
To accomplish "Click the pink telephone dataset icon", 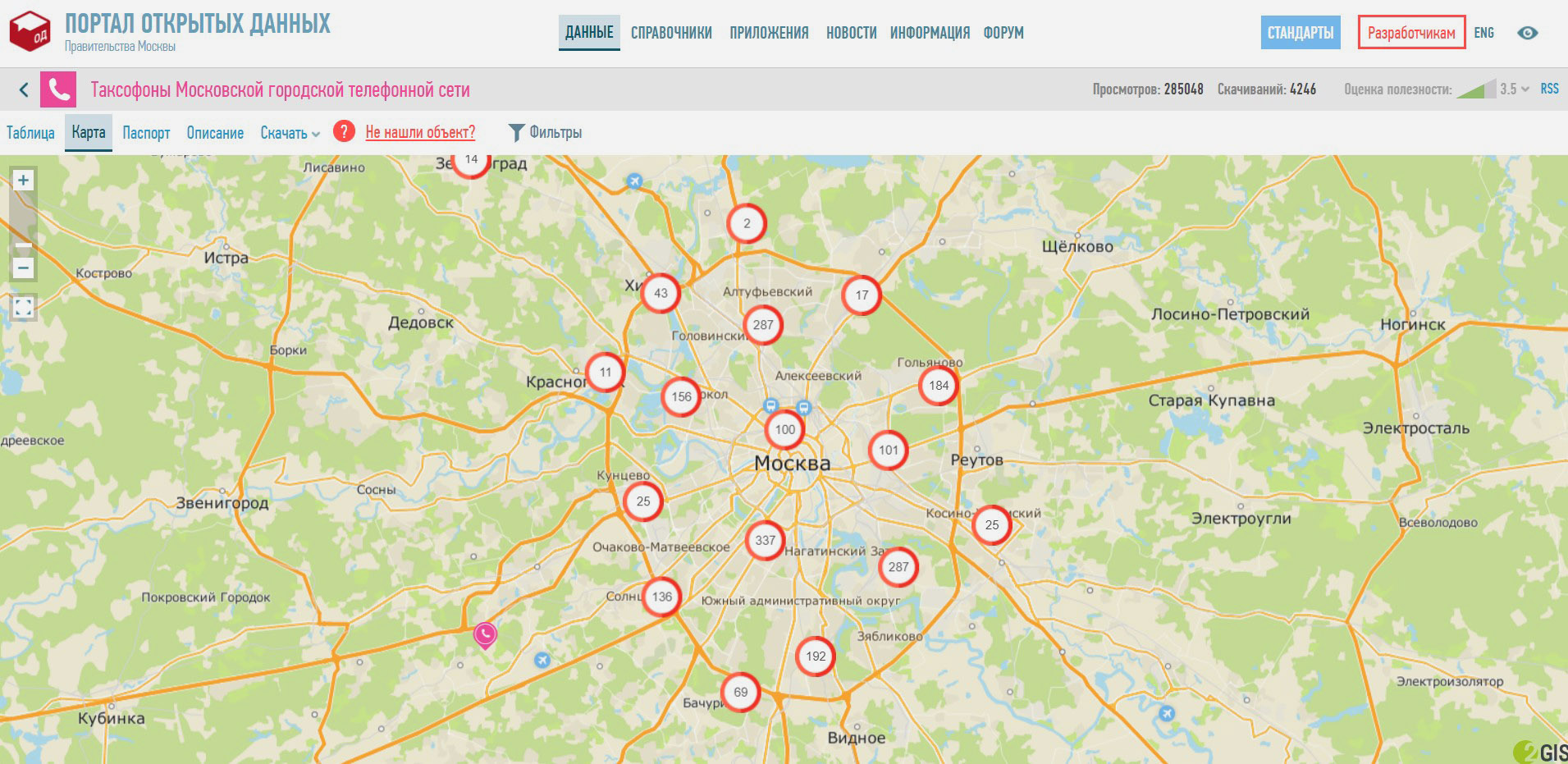I will (x=58, y=89).
